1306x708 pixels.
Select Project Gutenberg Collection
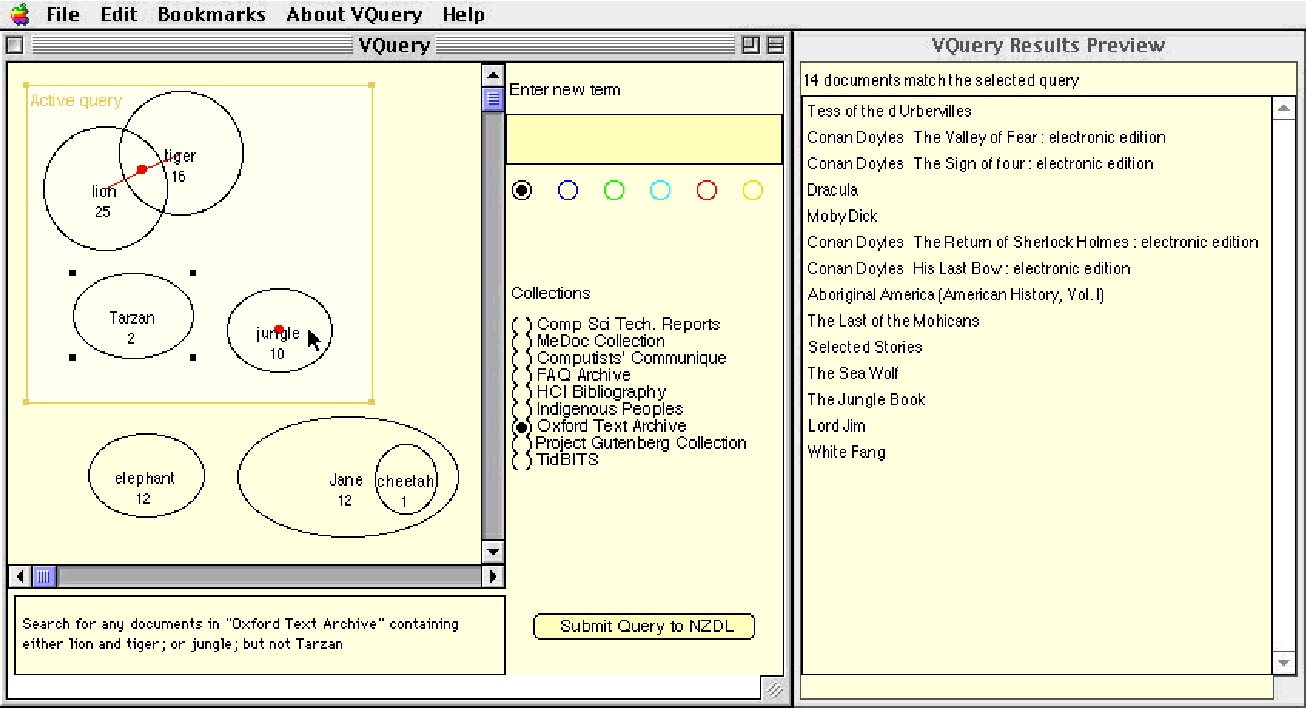tap(629, 443)
